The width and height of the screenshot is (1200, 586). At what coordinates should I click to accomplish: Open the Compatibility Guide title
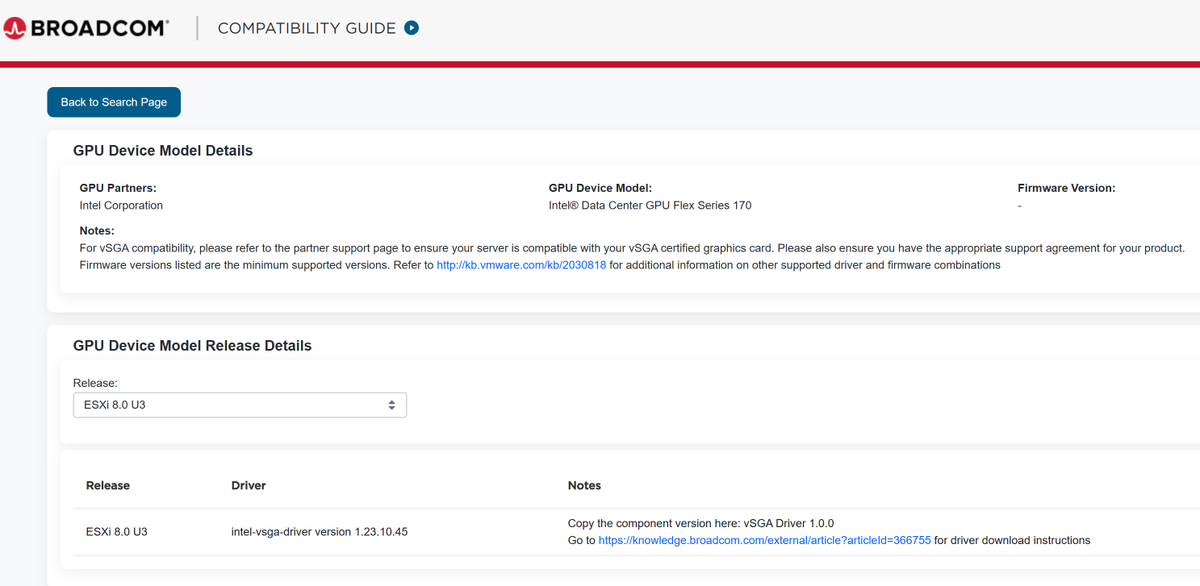click(307, 28)
